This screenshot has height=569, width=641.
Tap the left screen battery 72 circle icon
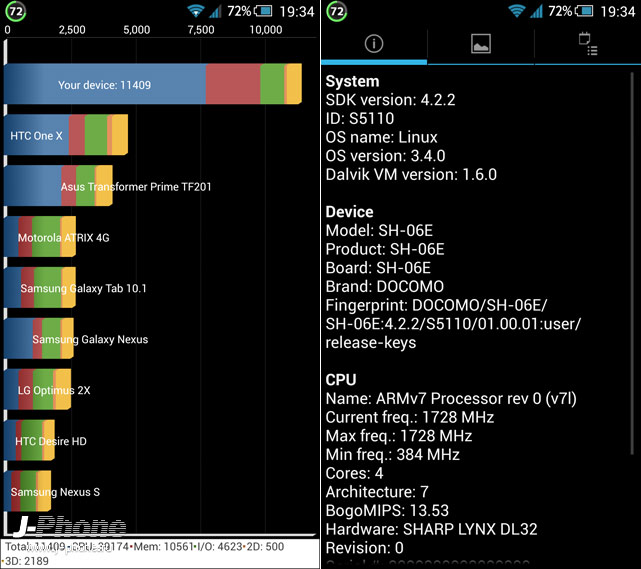[x=16, y=11]
